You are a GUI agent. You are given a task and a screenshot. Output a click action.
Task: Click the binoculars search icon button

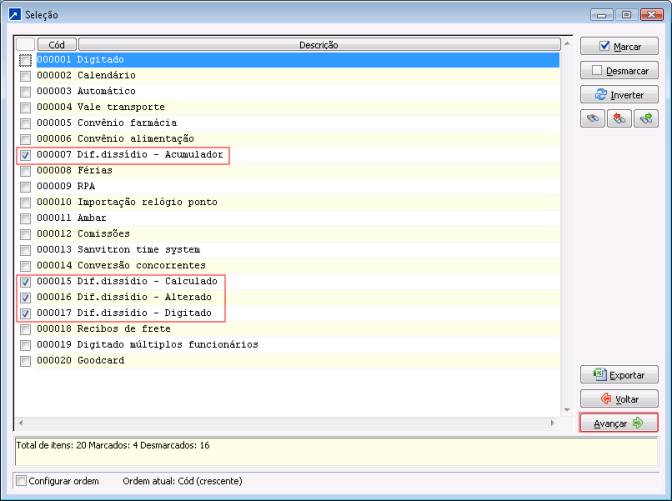(x=593, y=119)
